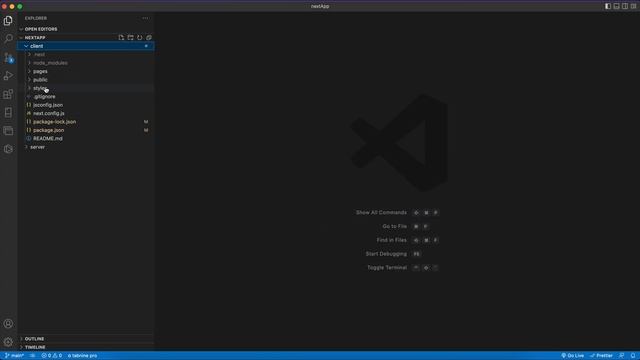Open Explorer views and more actions menu
Viewport: 640px width, 360px height.
[x=146, y=18]
